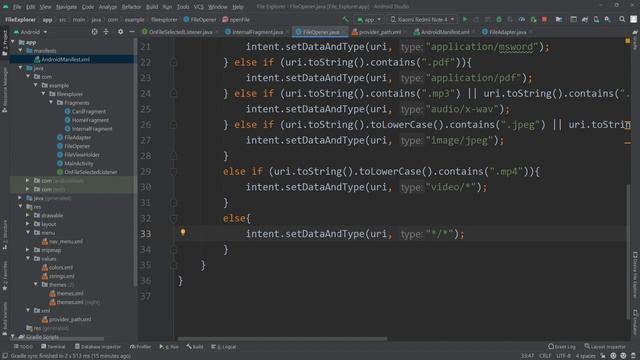Click the user avatar icon top right
640x360 pixels.
(x=633, y=19)
